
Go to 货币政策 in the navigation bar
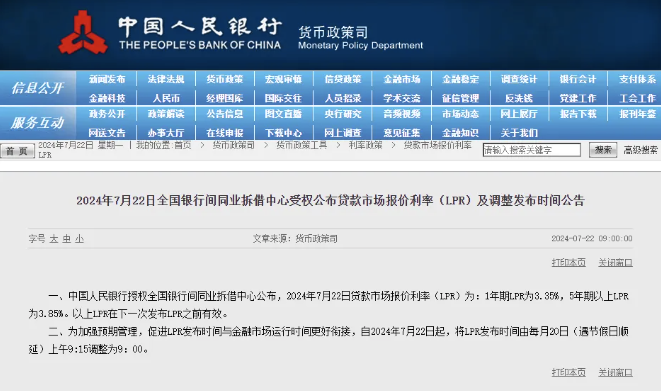225,79
